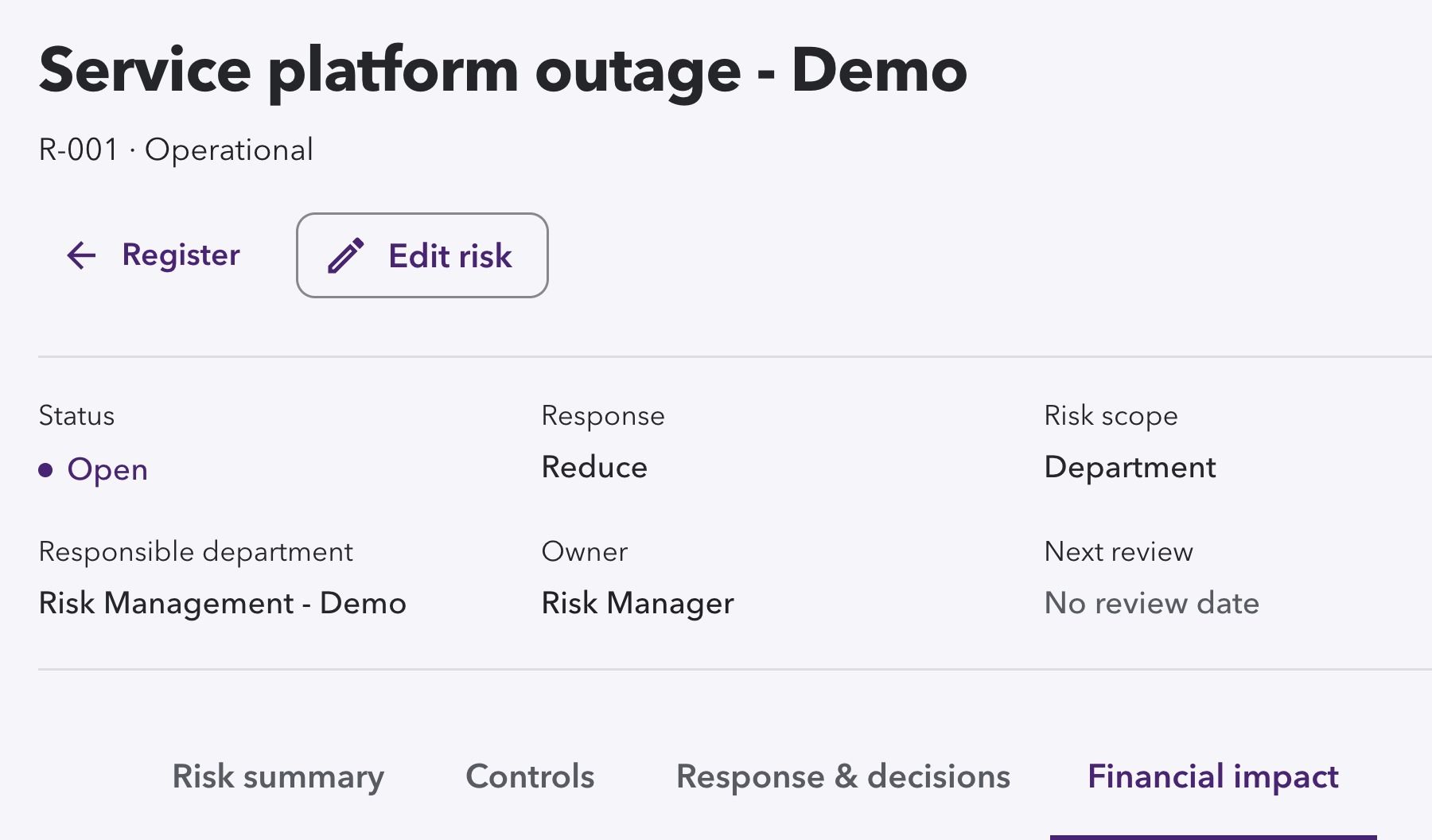Click the Responsible department label
This screenshot has width=1432, height=840.
[x=196, y=552]
